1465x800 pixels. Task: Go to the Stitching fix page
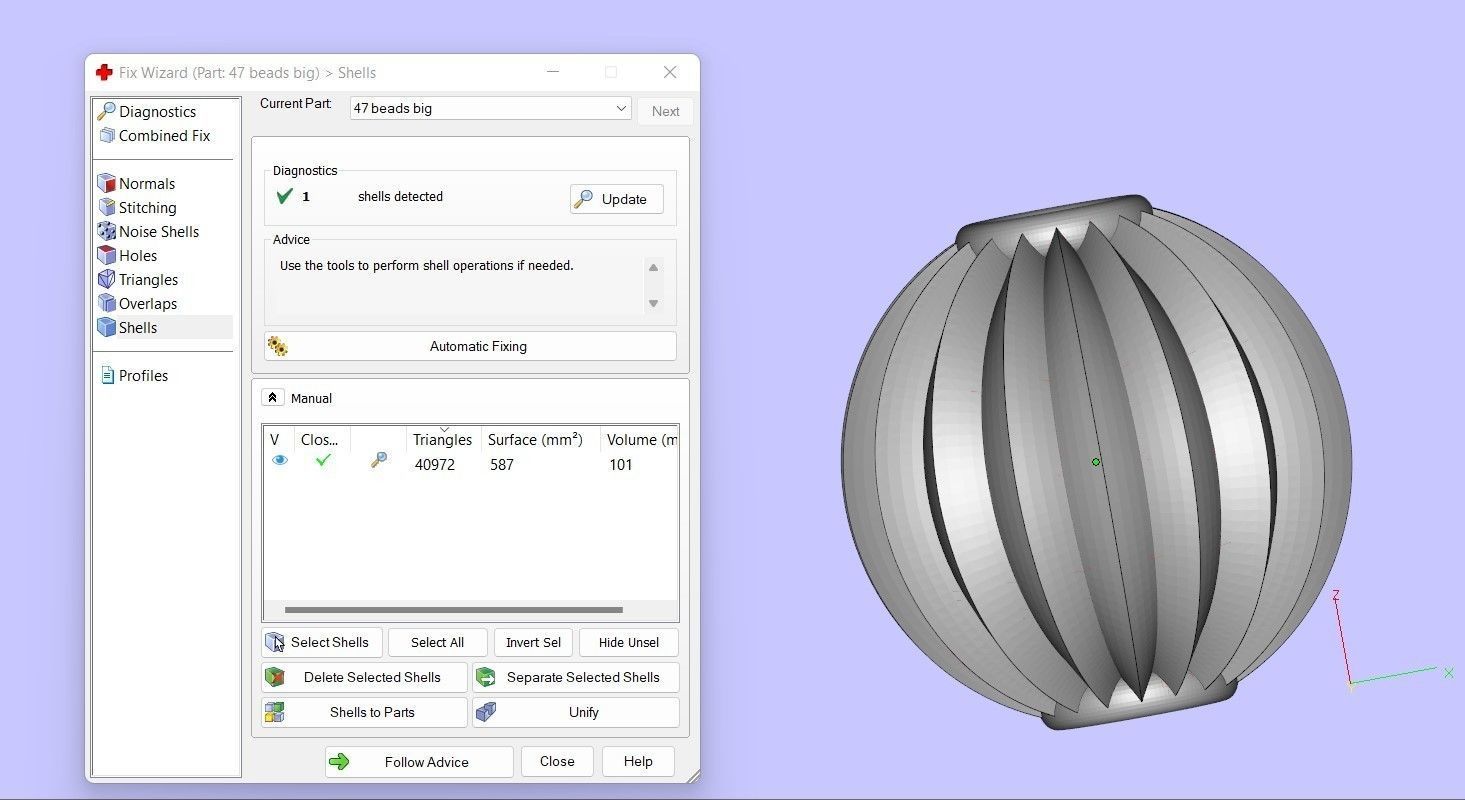(147, 207)
